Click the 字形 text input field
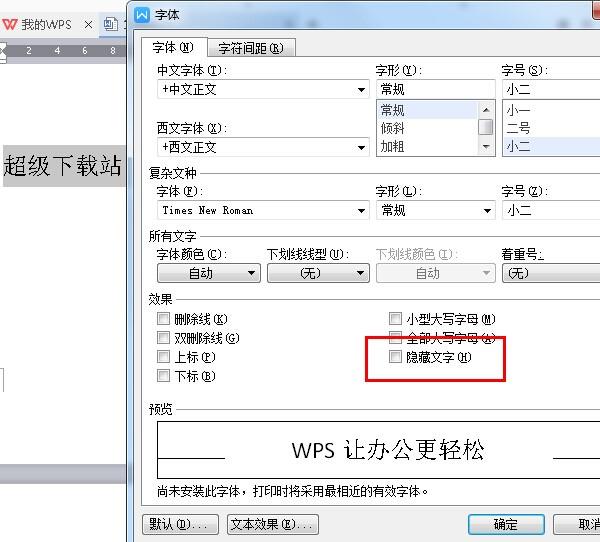This screenshot has height=542, width=600. pyautogui.click(x=436, y=90)
